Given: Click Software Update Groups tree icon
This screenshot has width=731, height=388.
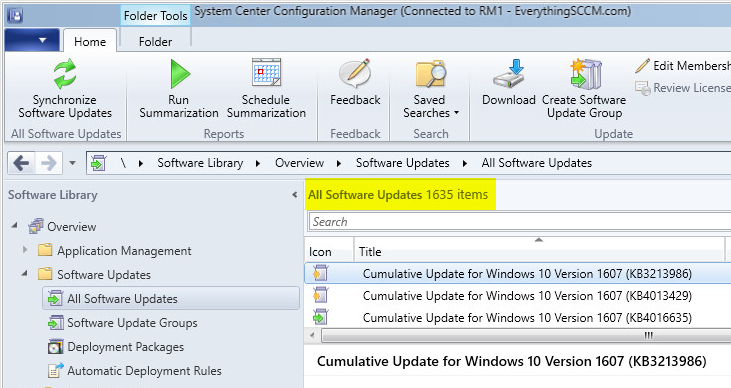Looking at the screenshot, I should click(55, 323).
